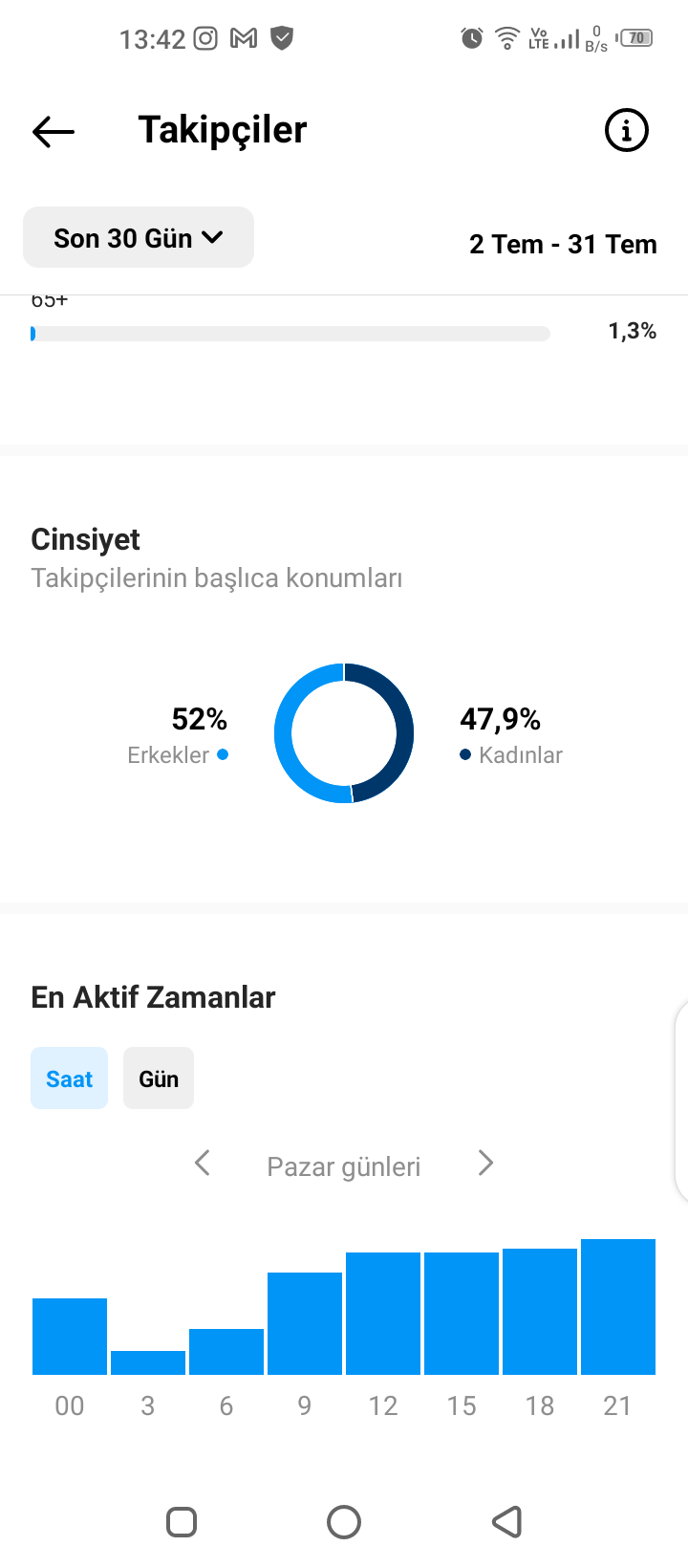Tap the 65+ age percentage bar
The image size is (688, 1568).
[290, 334]
